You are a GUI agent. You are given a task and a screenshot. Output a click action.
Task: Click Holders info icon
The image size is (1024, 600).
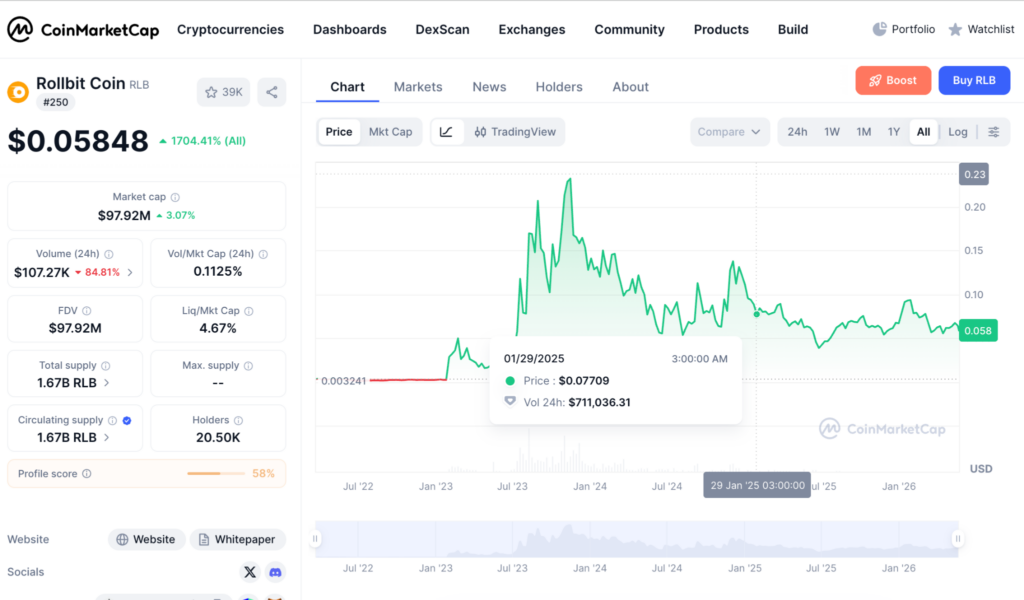[x=238, y=420]
